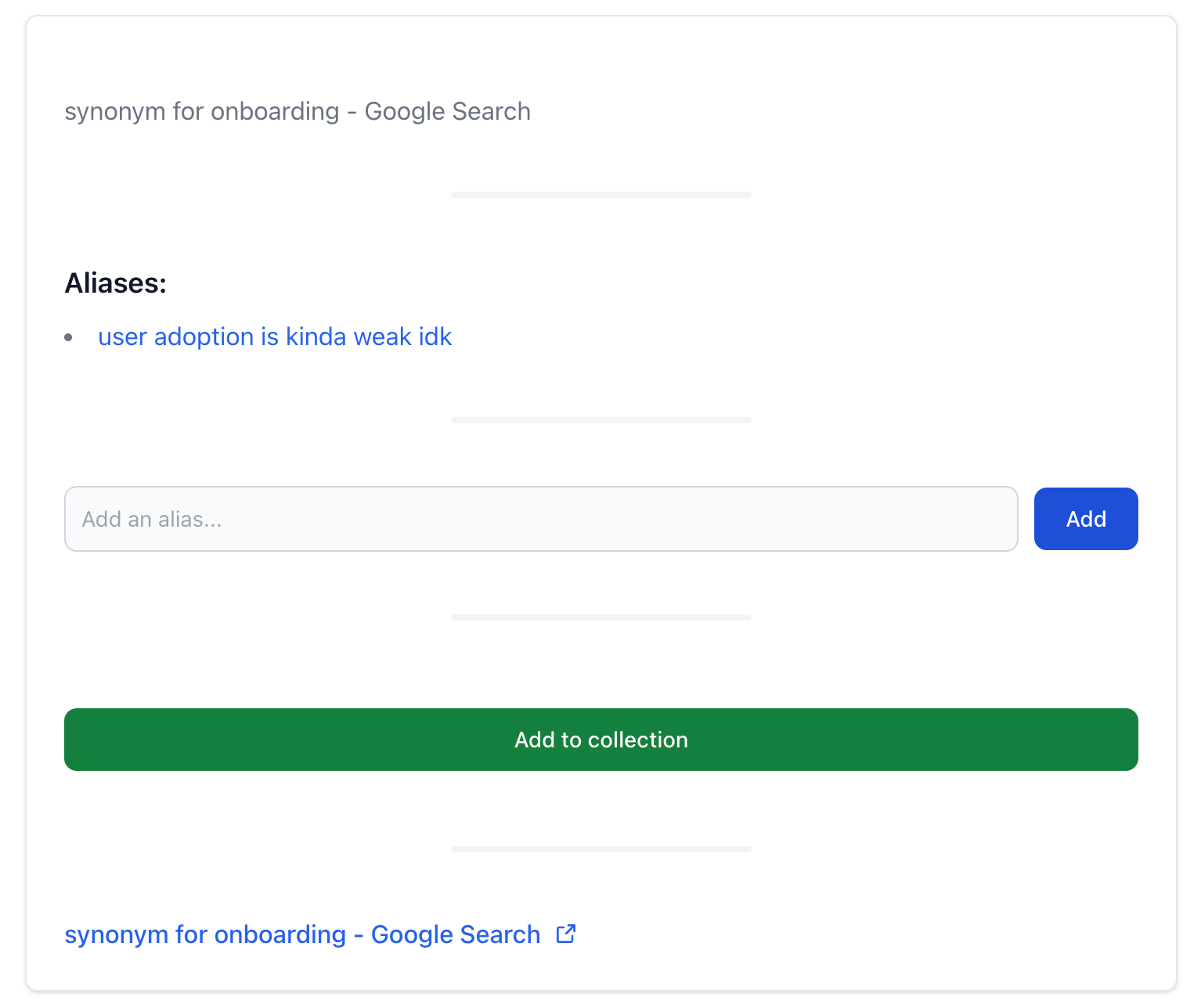Open the "user adoption is kinda weak idk" alias
This screenshot has height=1008, width=1201.
(275, 337)
